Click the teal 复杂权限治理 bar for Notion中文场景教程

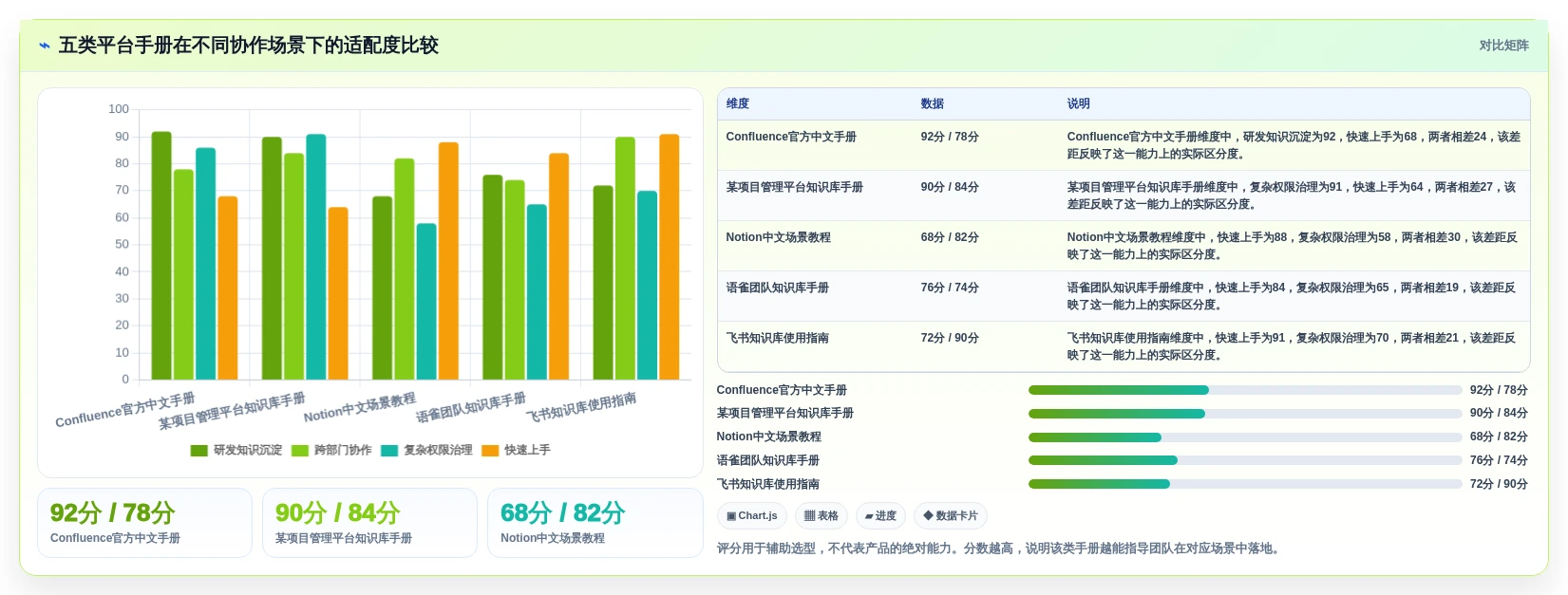tap(426, 302)
